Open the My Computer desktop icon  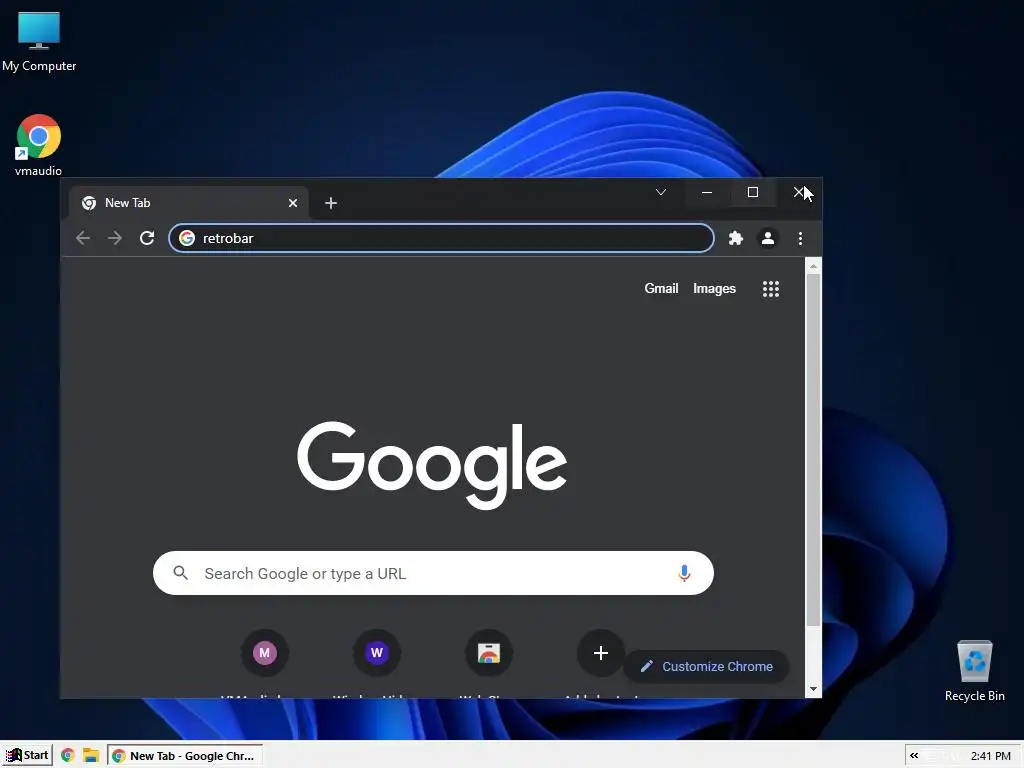coord(39,42)
